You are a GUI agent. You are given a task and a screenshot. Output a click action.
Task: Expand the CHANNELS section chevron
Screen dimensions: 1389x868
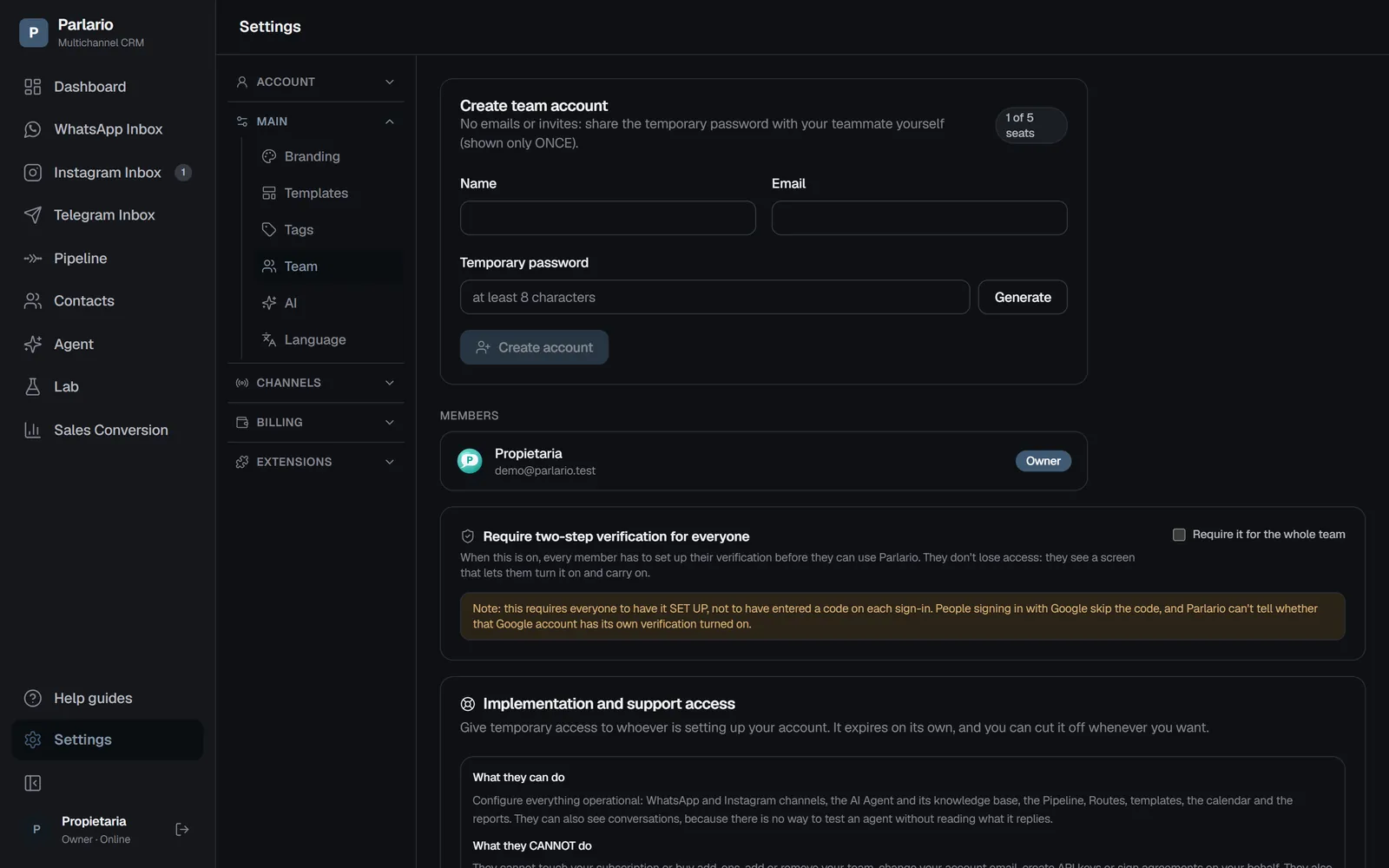click(390, 383)
